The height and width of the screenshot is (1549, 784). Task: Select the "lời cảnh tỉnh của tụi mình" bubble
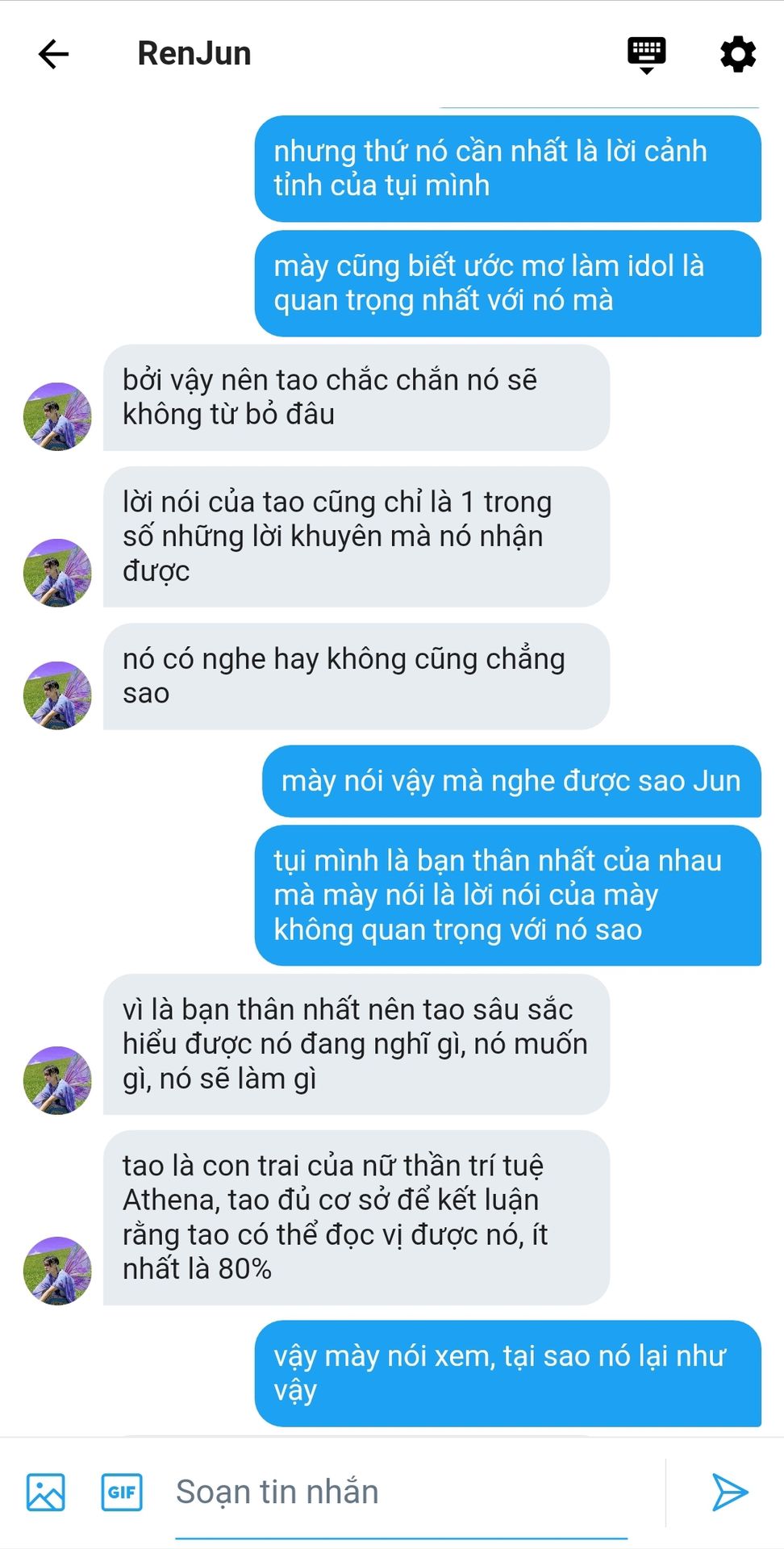(x=508, y=169)
